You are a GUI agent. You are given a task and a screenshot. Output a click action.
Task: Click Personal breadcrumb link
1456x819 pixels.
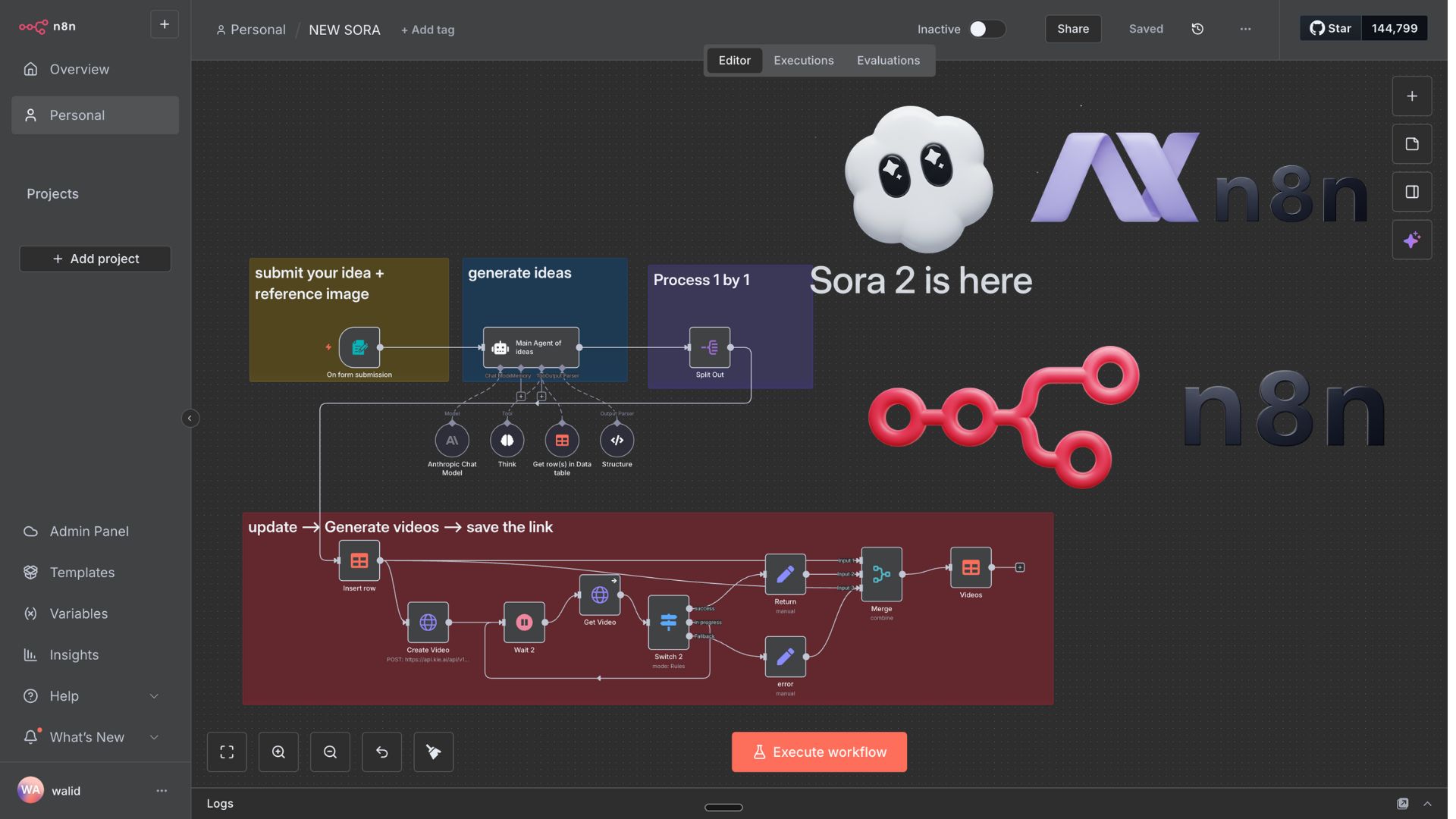pyautogui.click(x=251, y=30)
